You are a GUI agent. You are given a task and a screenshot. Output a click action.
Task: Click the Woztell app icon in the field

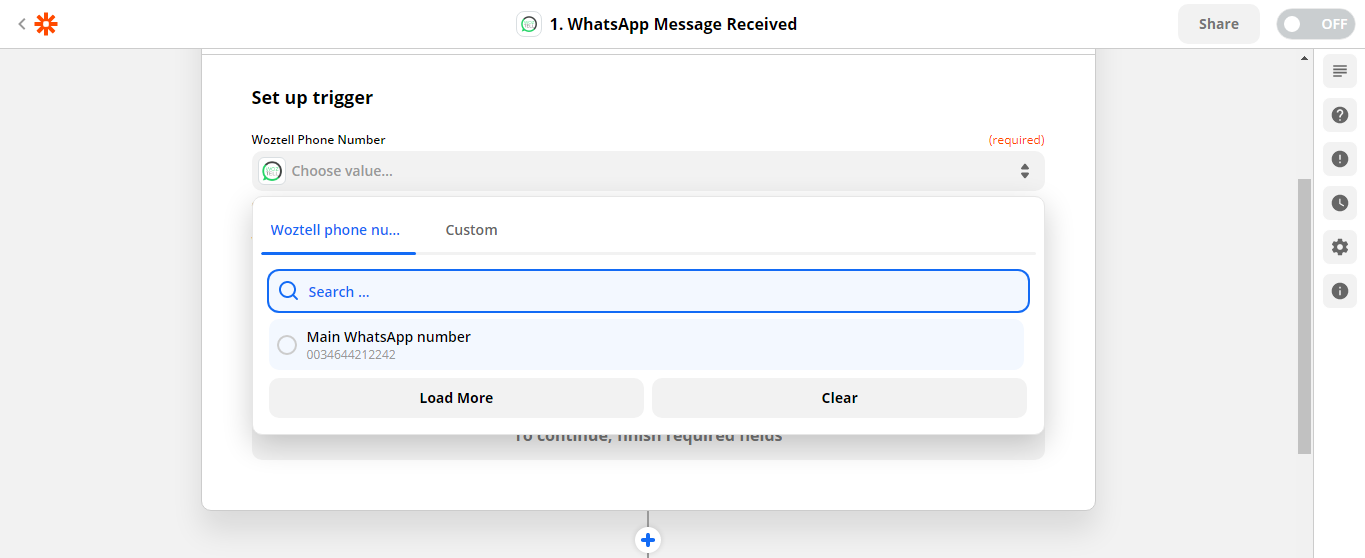click(272, 171)
